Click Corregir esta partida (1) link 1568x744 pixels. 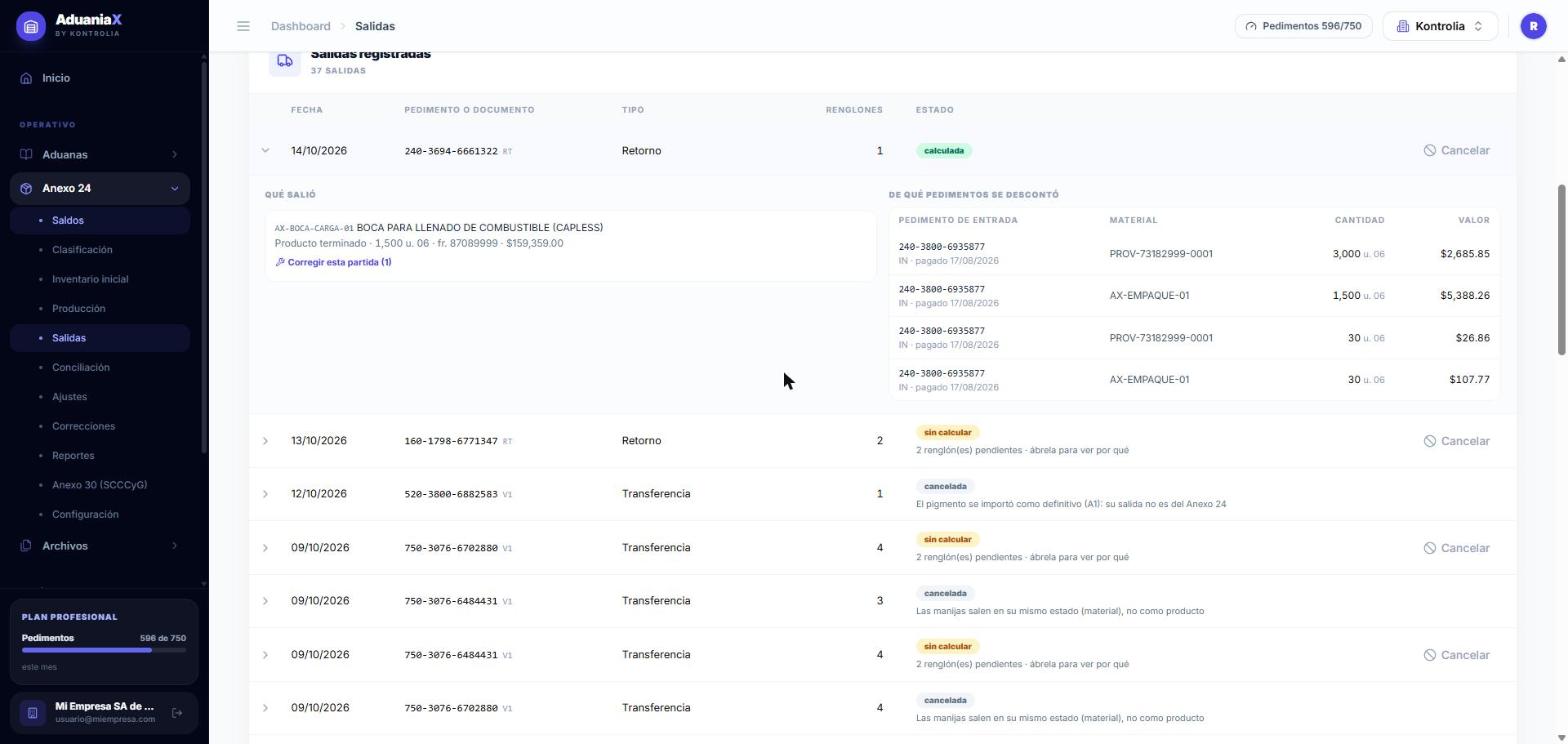(333, 262)
